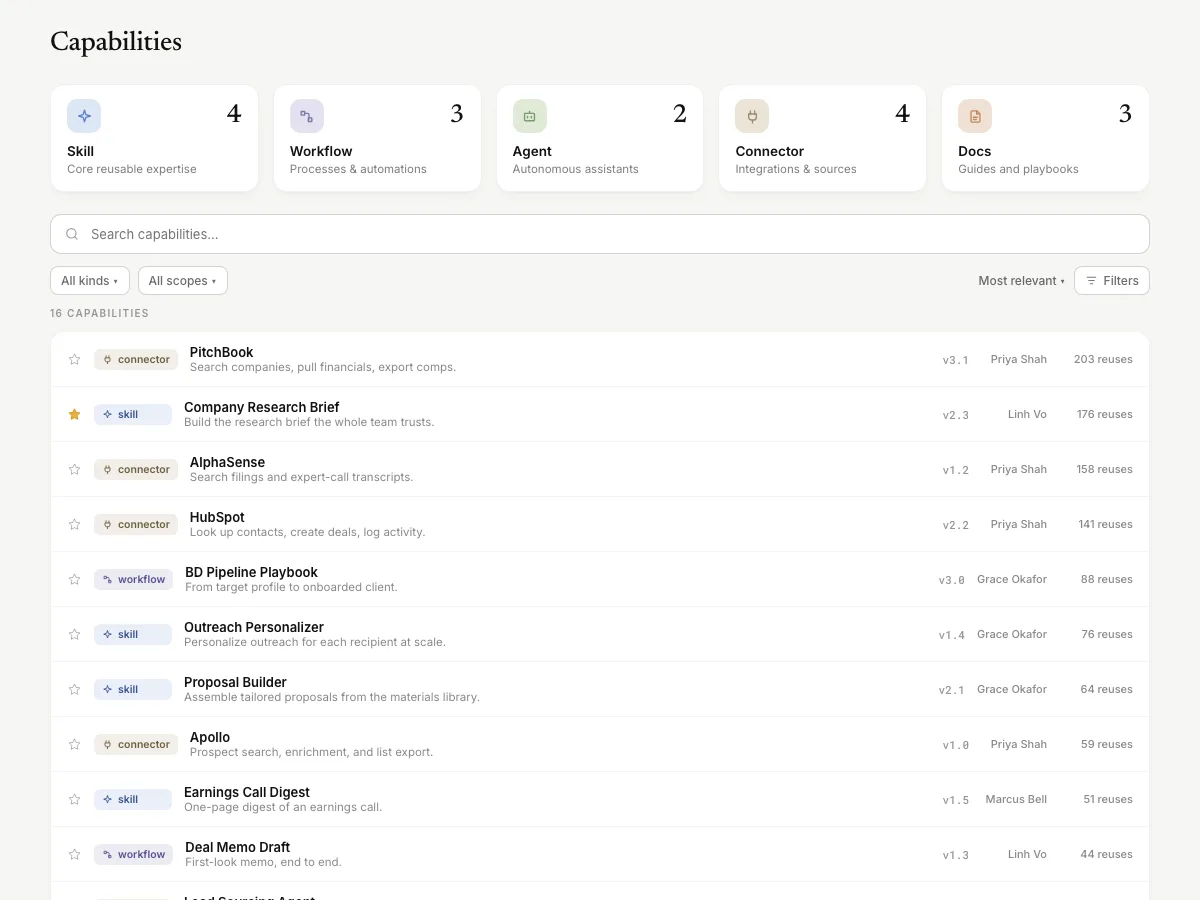Open the Outreach Personalizer title
Screen dimensions: 1200x900
click(254, 627)
